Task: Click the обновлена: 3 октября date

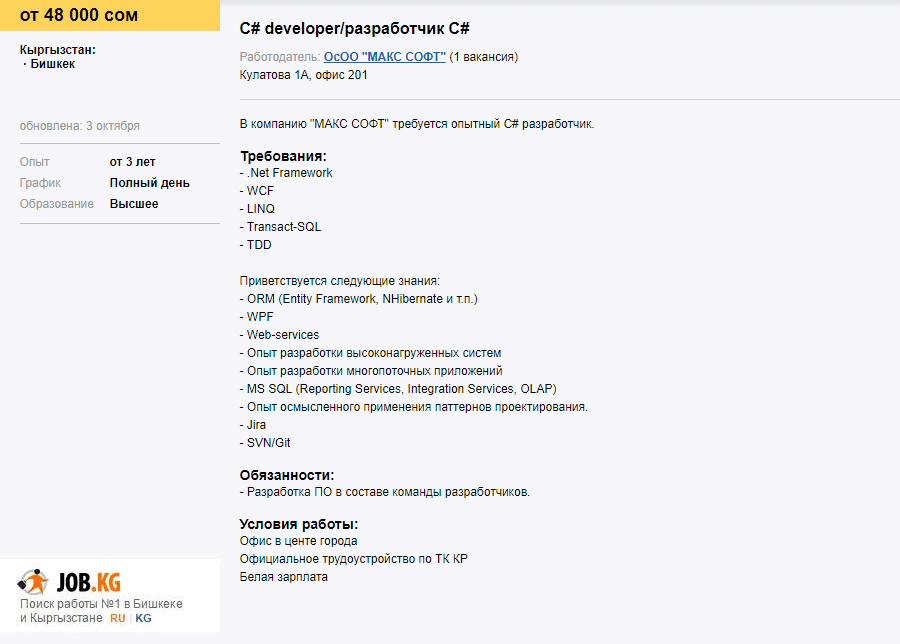Action: 80,126
